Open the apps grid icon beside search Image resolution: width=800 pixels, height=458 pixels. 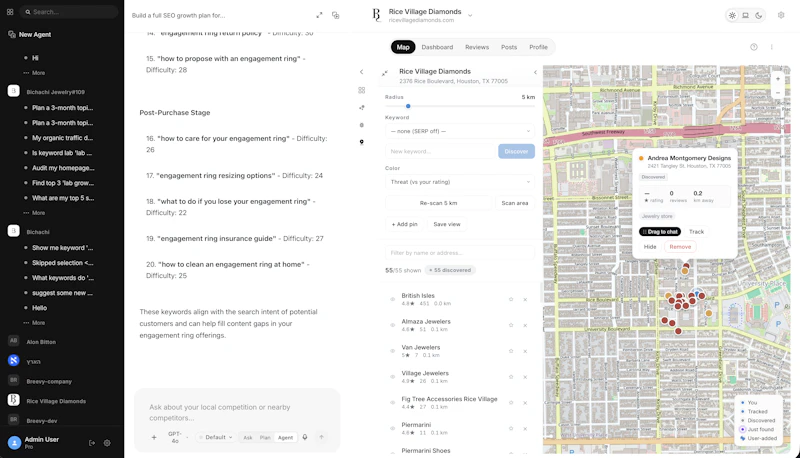tap(10, 12)
